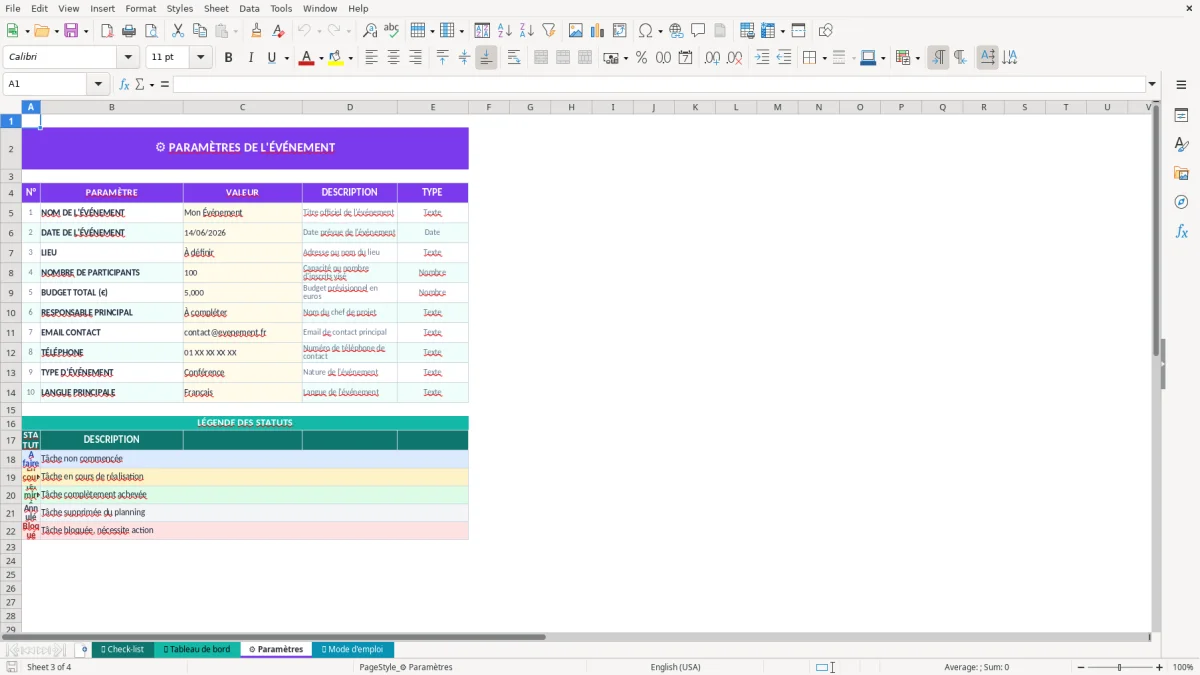Click the Export as PDF icon
Image resolution: width=1200 pixels, height=675 pixels.
pos(106,31)
